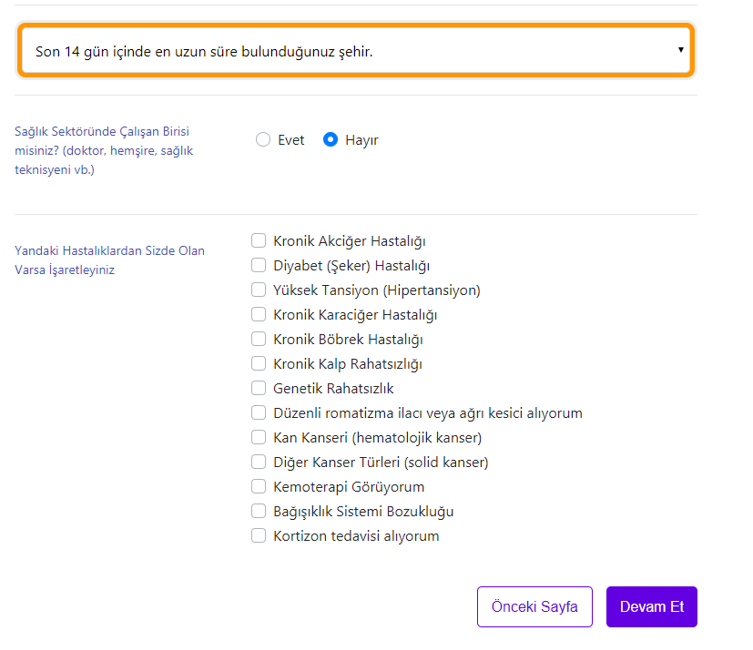Click the dropdown arrow of city selector
753x650 pixels.
pos(680,50)
